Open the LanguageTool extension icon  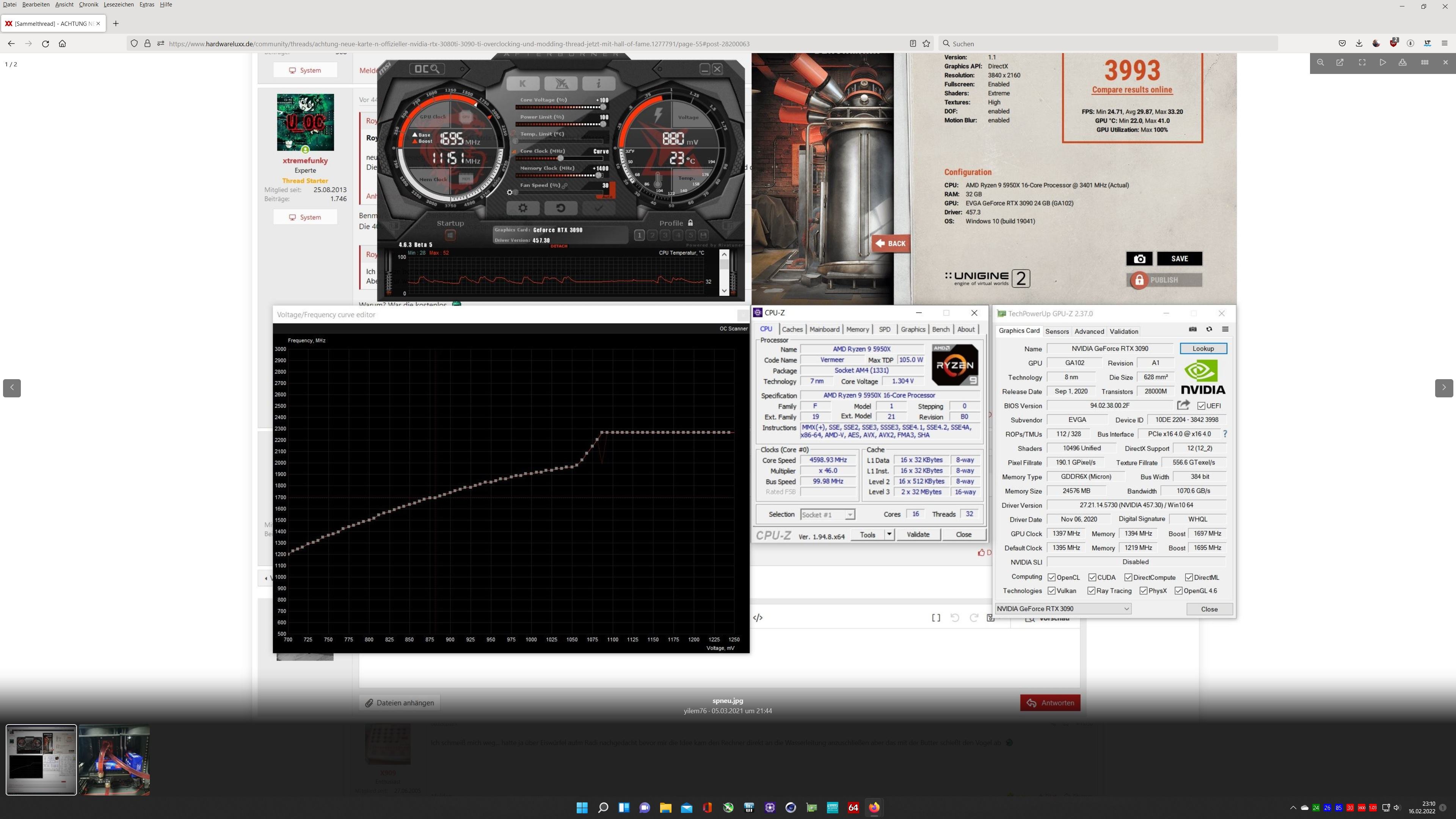pyautogui.click(x=1427, y=44)
